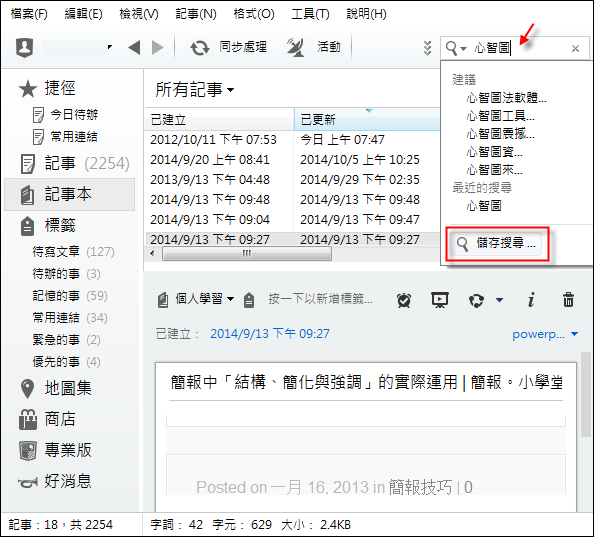Open the search options magnifier dropdown
The width and height of the screenshot is (594, 537).
pos(456,48)
